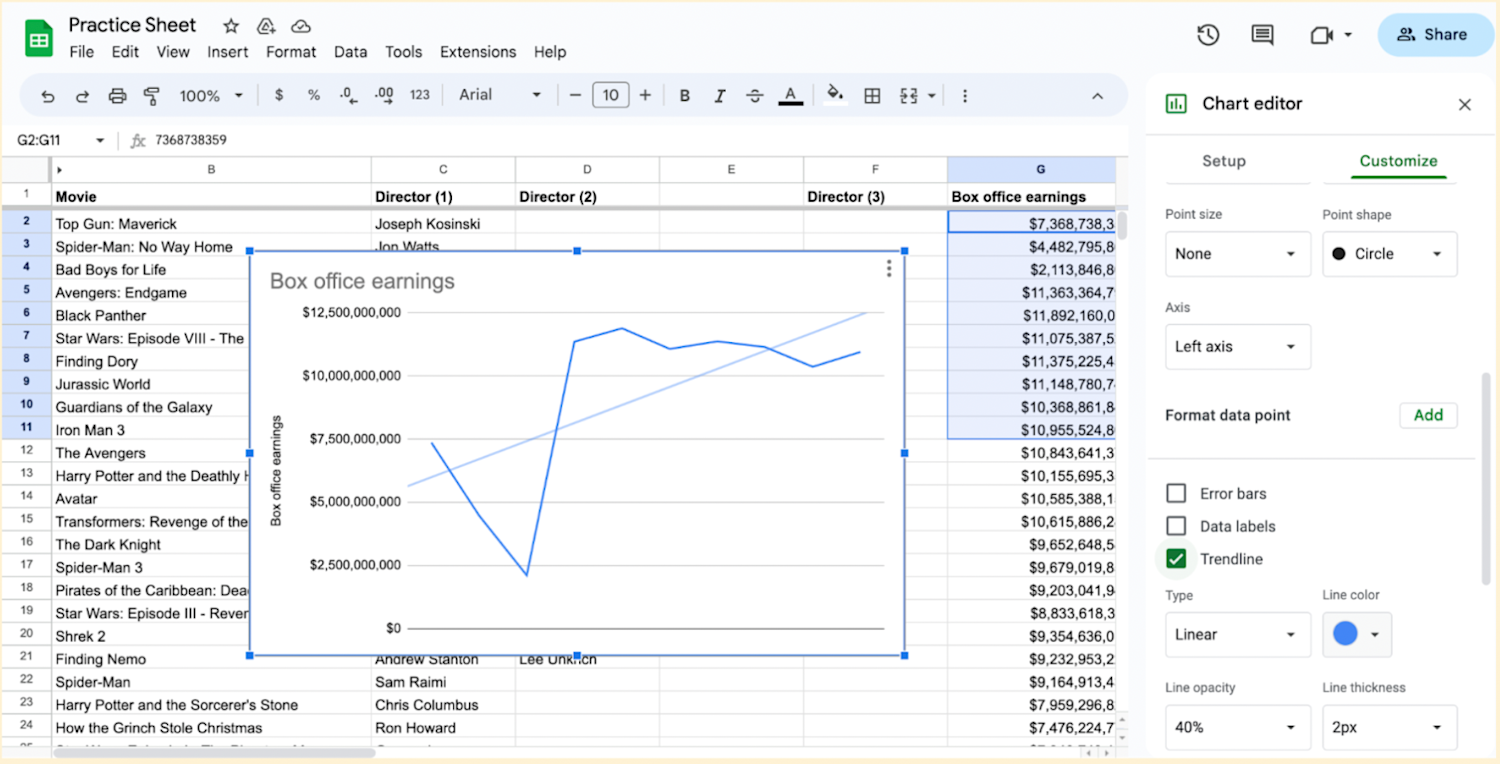Viewport: 1500px width, 764px height.
Task: Click the Google Sheets home icon
Action: 39,39
